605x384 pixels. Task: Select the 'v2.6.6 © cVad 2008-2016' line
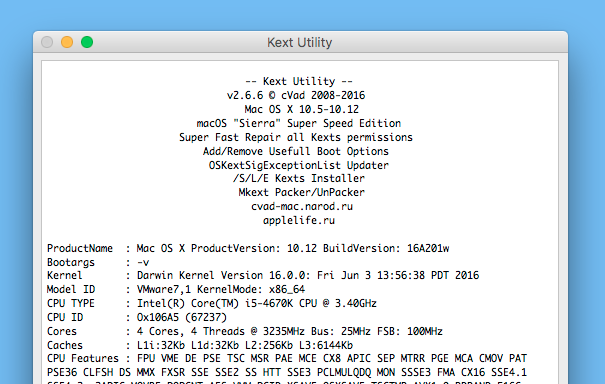point(296,95)
